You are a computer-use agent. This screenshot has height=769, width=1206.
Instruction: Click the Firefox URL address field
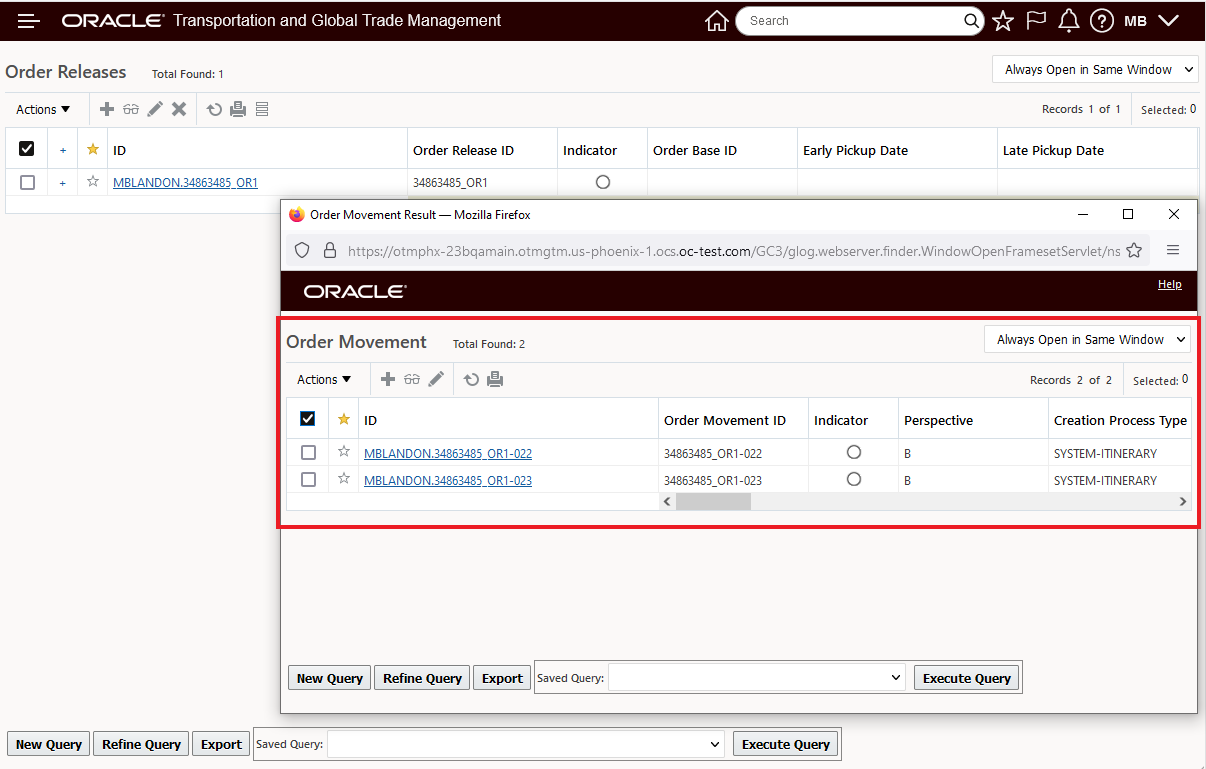(x=733, y=251)
